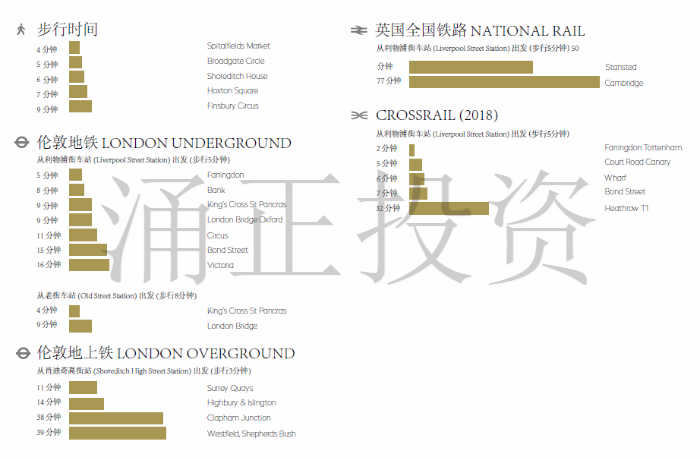Click the Cambridge label
700x459 pixels.
coord(624,83)
